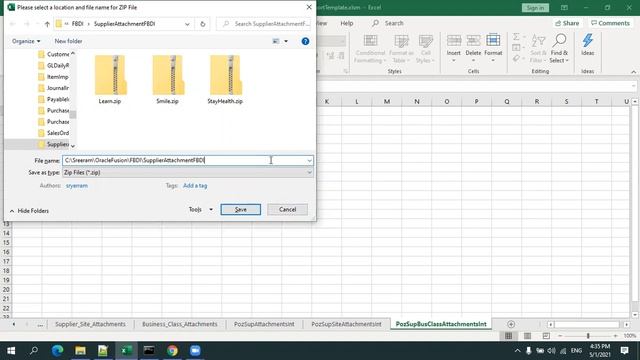Select the SalesOrd folder in the tree
Screen dimensions: 640x360
pyautogui.click(x=53, y=133)
